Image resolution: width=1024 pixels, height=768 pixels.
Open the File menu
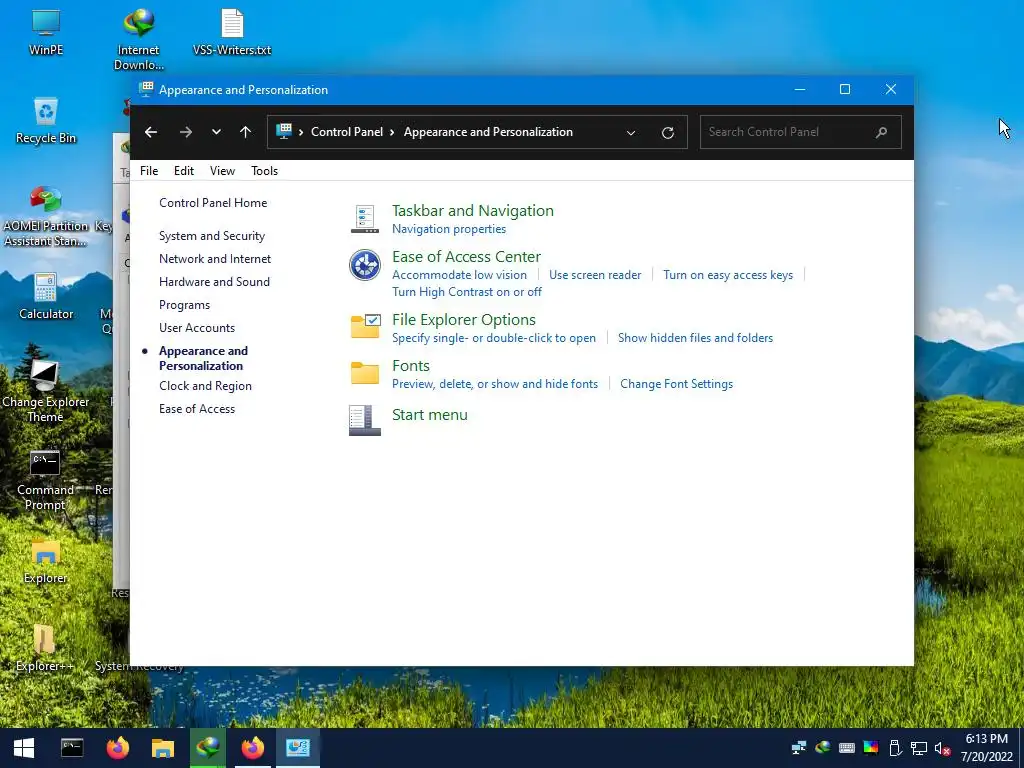coord(149,170)
